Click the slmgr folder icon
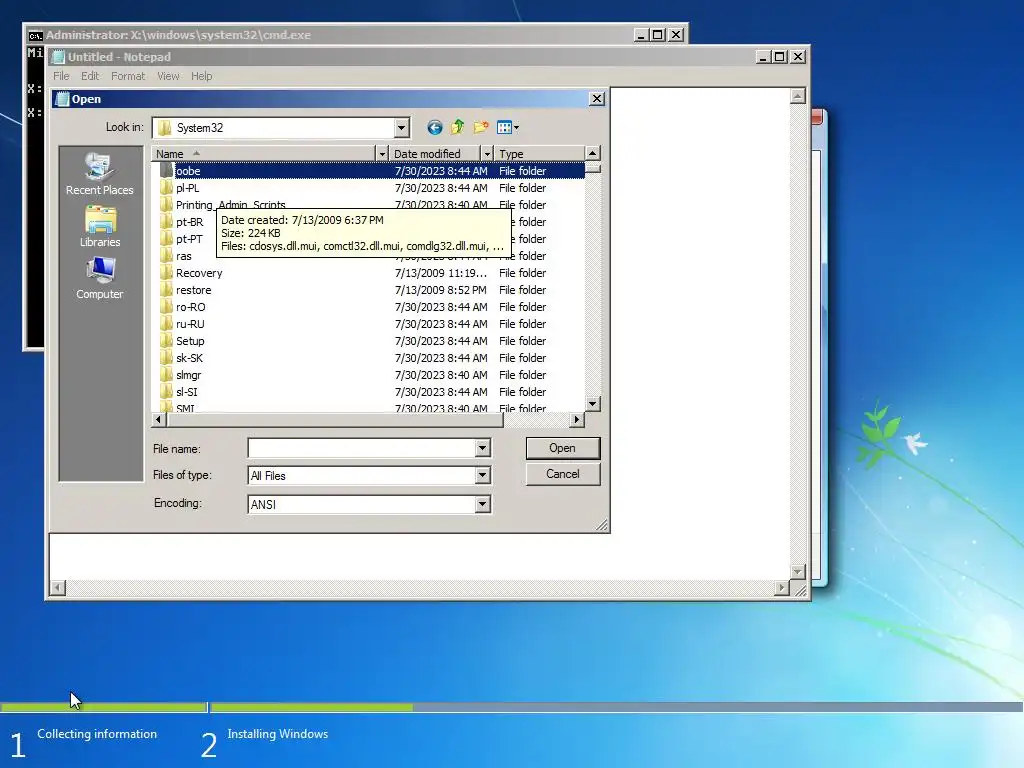The height and width of the screenshot is (768, 1024). coord(167,374)
